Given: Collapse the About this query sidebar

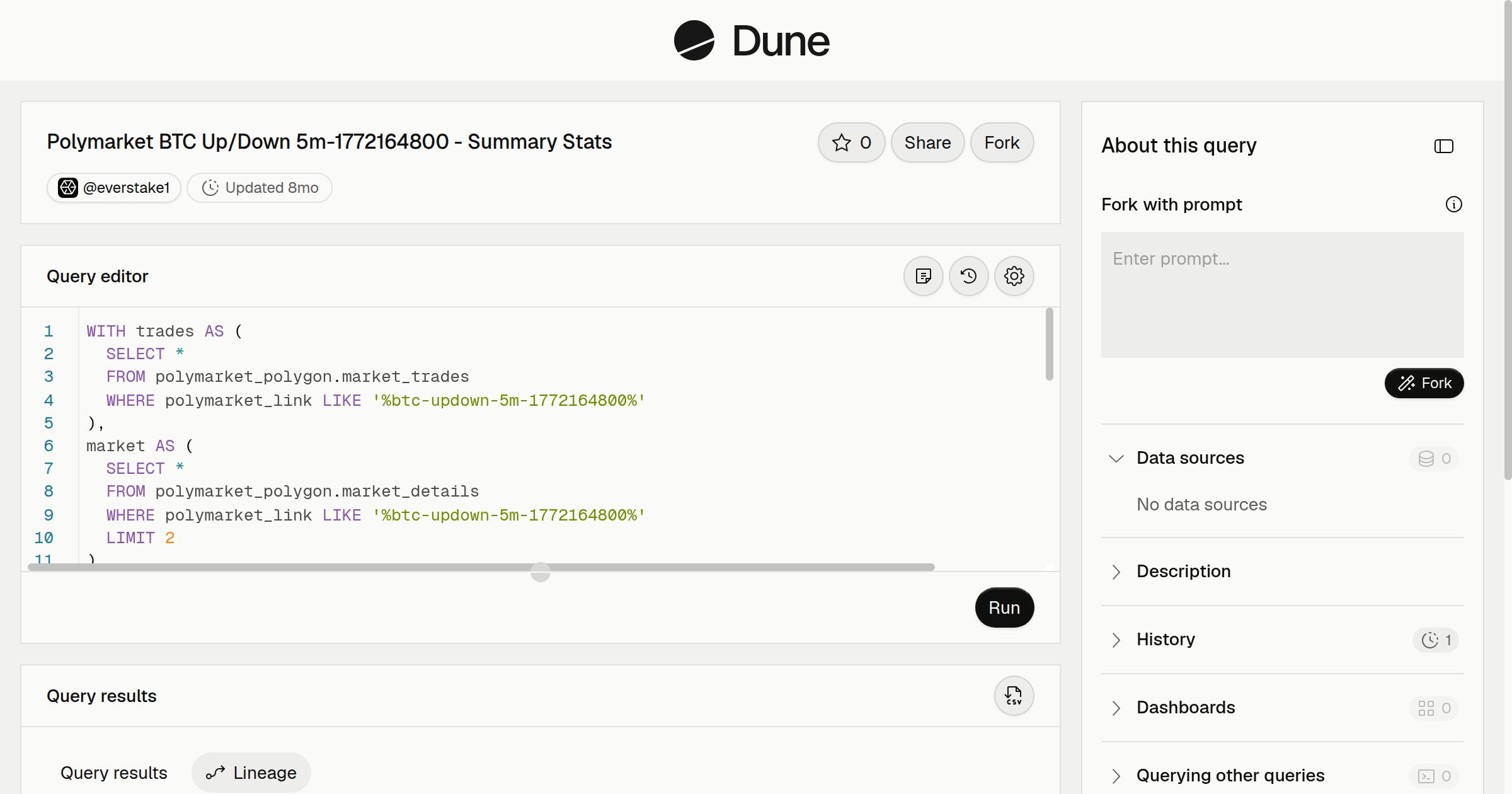Looking at the screenshot, I should coord(1443,146).
